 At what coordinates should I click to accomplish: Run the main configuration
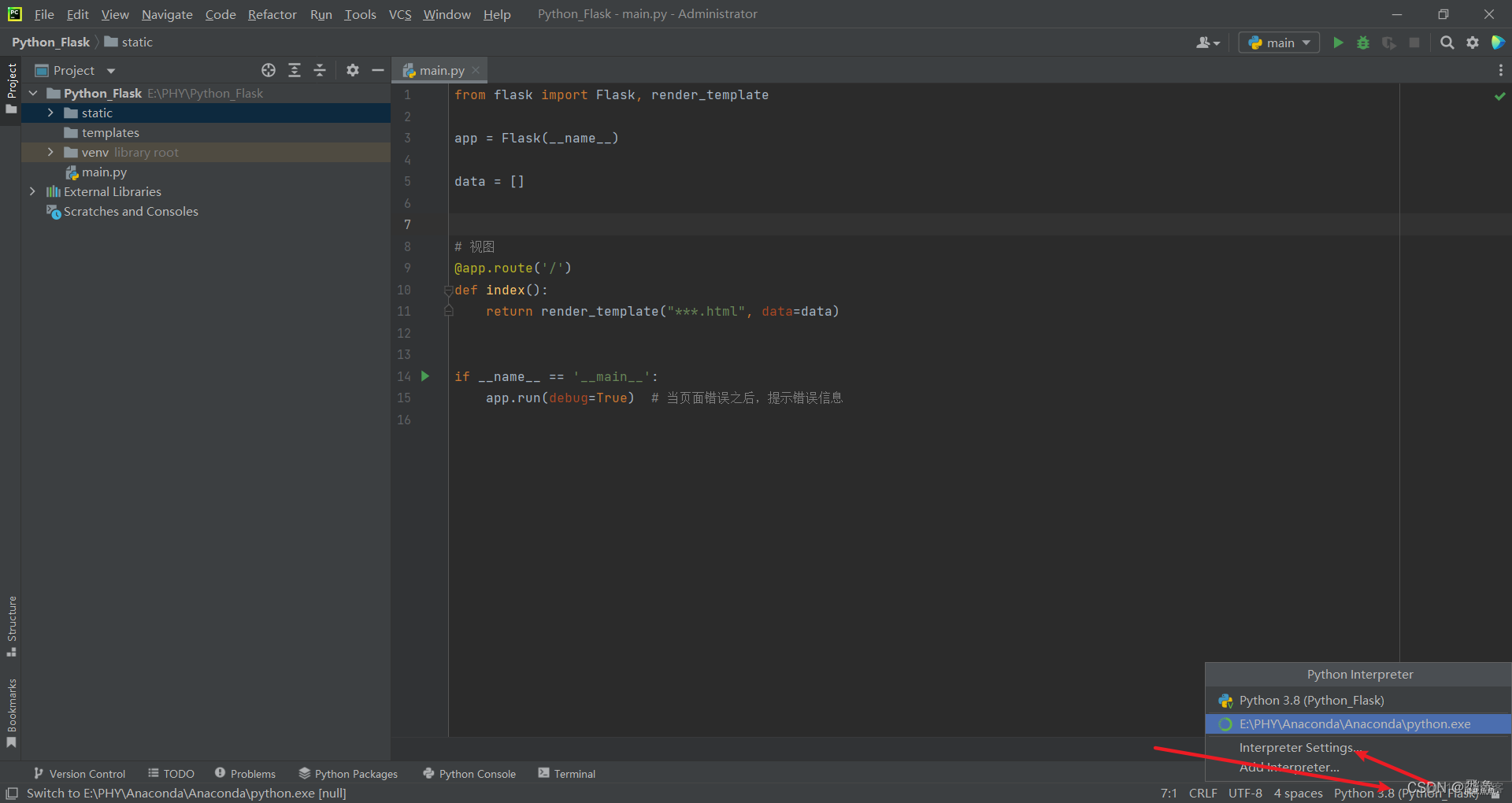[1337, 43]
